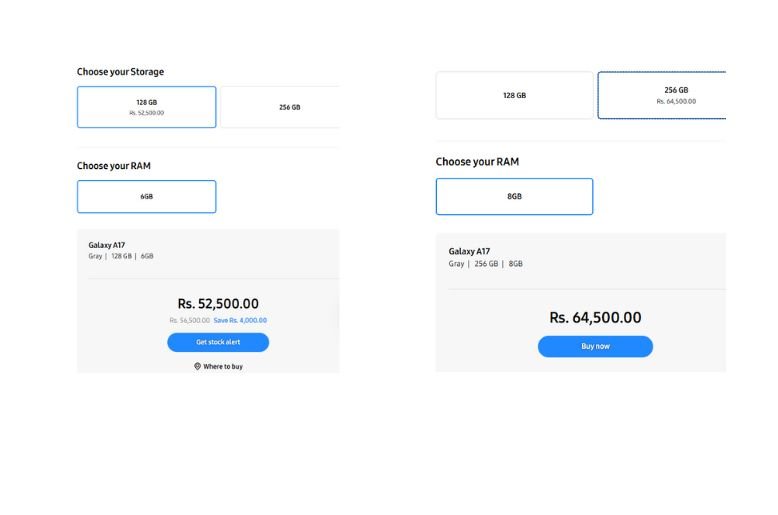Open the Where to buy link
Image resolution: width=778 pixels, height=515 pixels.
[x=222, y=367]
